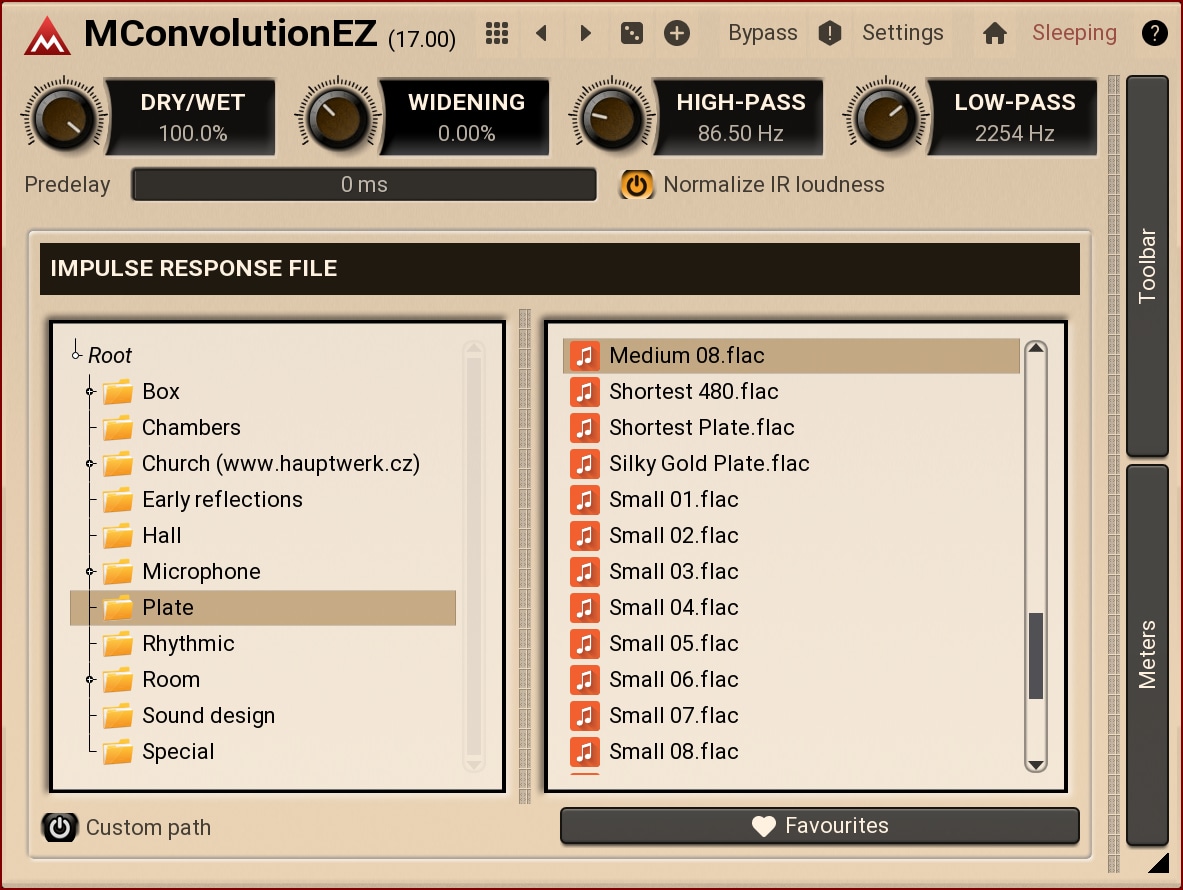The height and width of the screenshot is (890, 1183).
Task: Toggle the Bypass button
Action: pyautogui.click(x=762, y=33)
